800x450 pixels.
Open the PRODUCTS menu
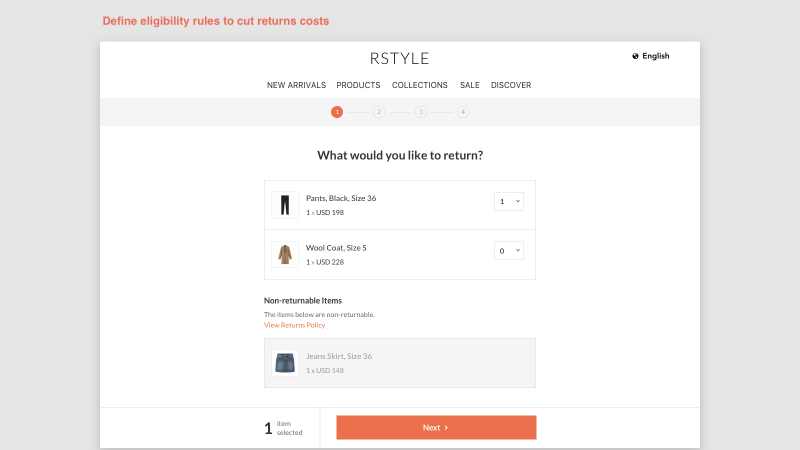[x=358, y=85]
